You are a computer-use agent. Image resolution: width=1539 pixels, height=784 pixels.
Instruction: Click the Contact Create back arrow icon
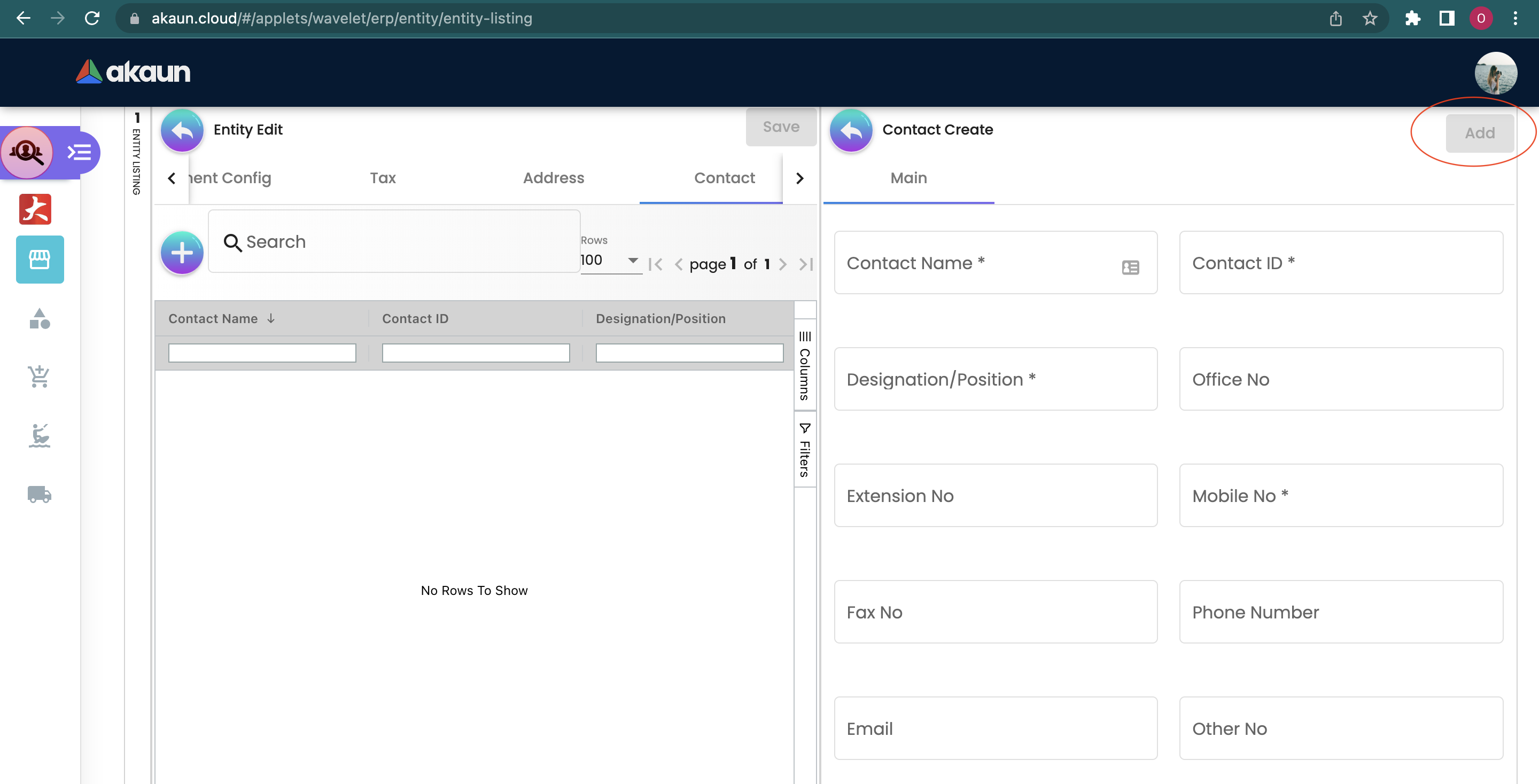tap(851, 130)
